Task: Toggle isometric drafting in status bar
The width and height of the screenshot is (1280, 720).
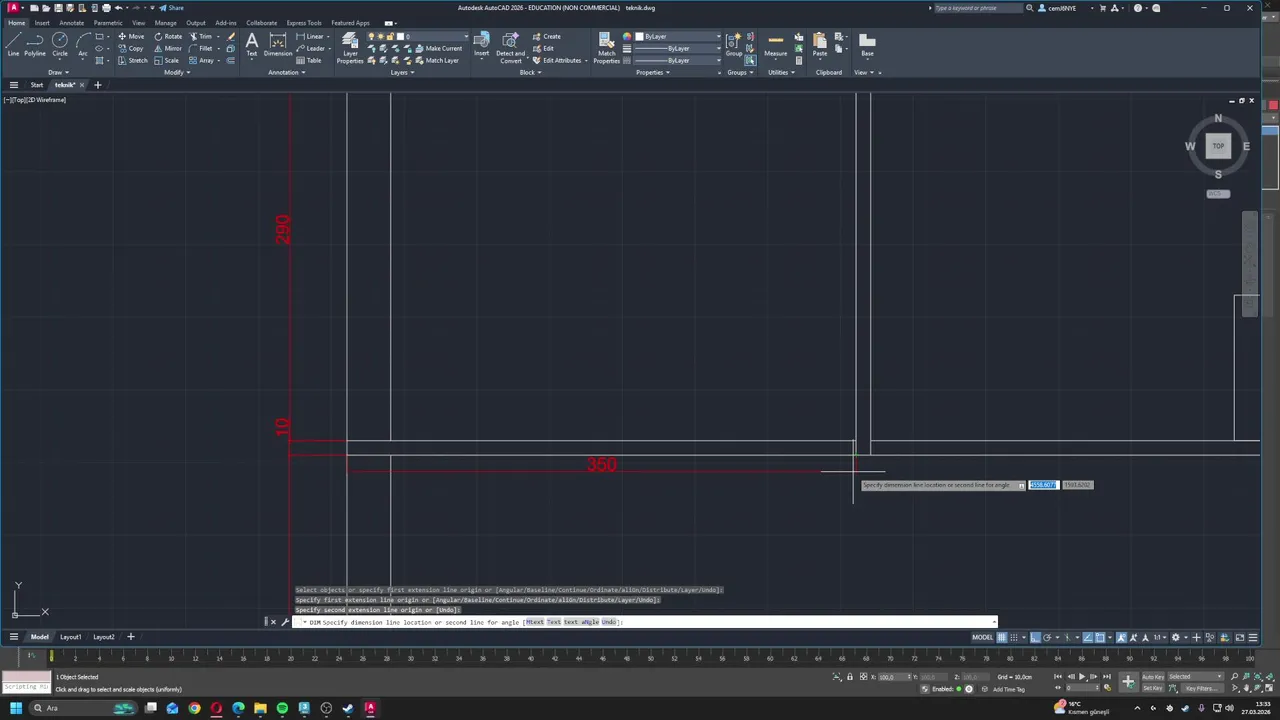Action: (1066, 637)
